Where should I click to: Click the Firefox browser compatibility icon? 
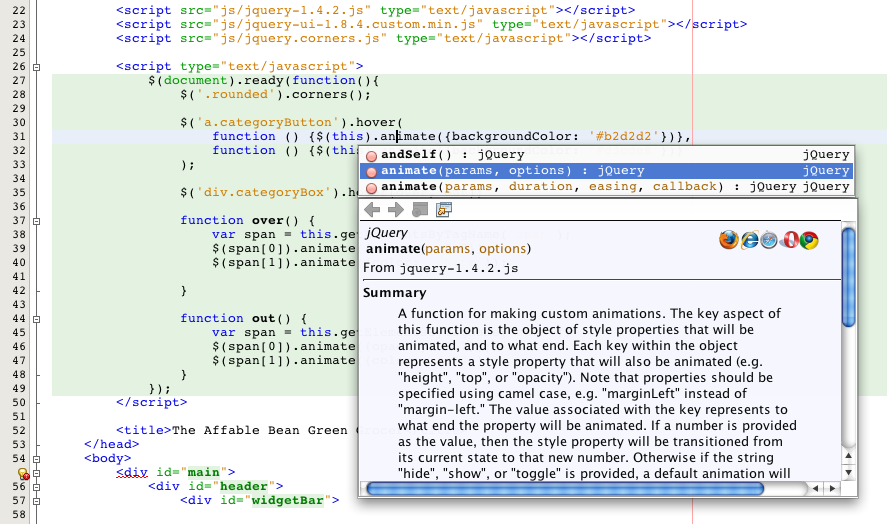click(729, 240)
